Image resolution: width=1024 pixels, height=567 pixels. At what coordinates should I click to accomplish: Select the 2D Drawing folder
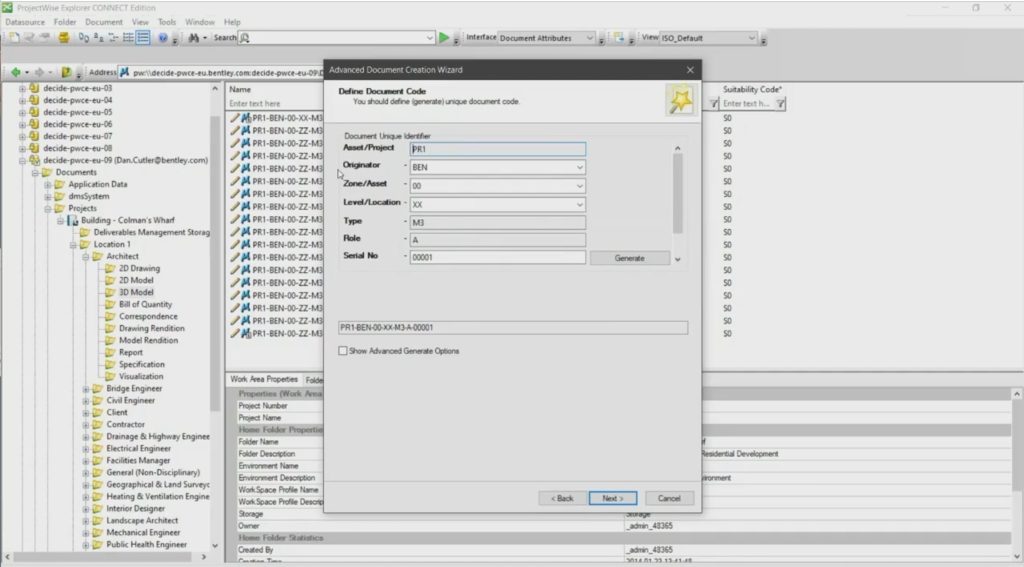(139, 268)
